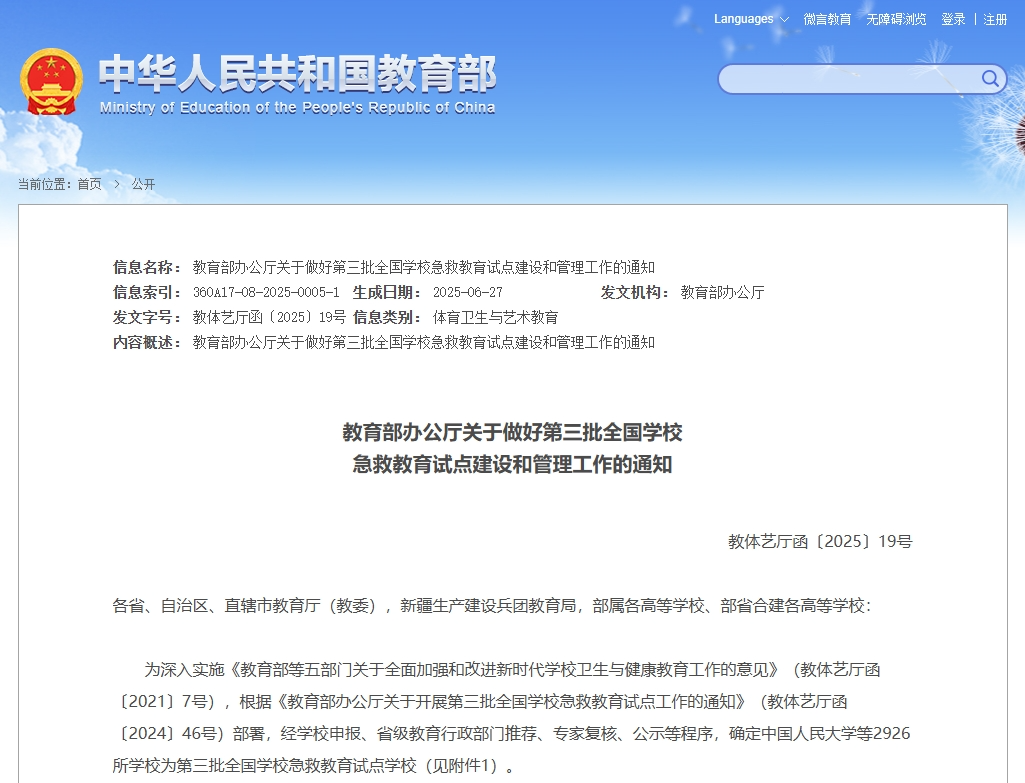Click the issuing agency 教育部办公厅 value
Image resolution: width=1025 pixels, height=783 pixels.
(722, 292)
